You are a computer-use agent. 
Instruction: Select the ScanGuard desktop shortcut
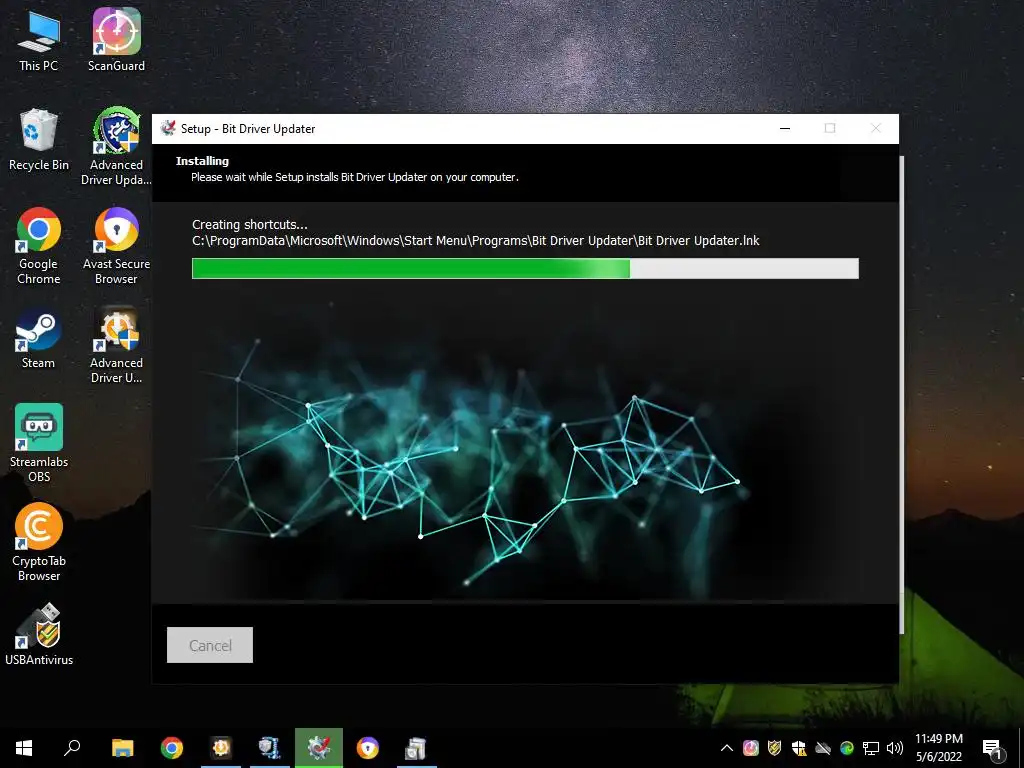(116, 40)
